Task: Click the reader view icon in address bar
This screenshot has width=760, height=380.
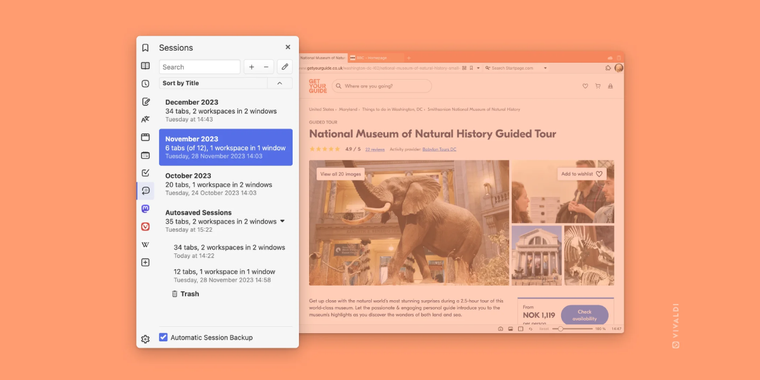Action: click(464, 68)
